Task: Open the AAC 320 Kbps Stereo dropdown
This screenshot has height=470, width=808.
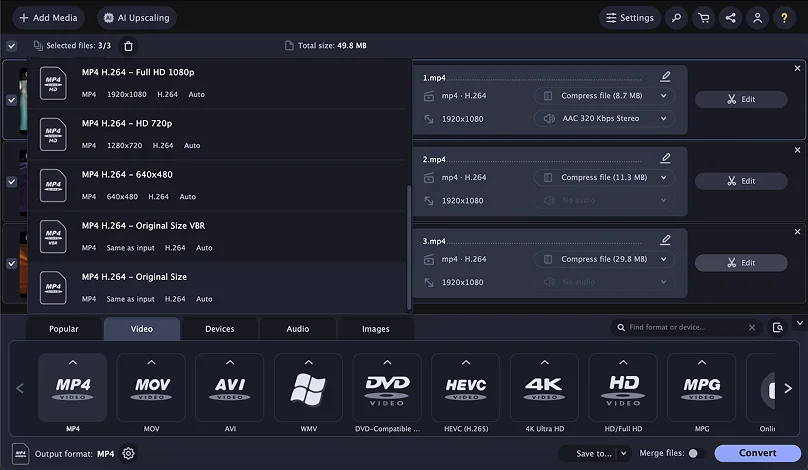Action: point(604,119)
